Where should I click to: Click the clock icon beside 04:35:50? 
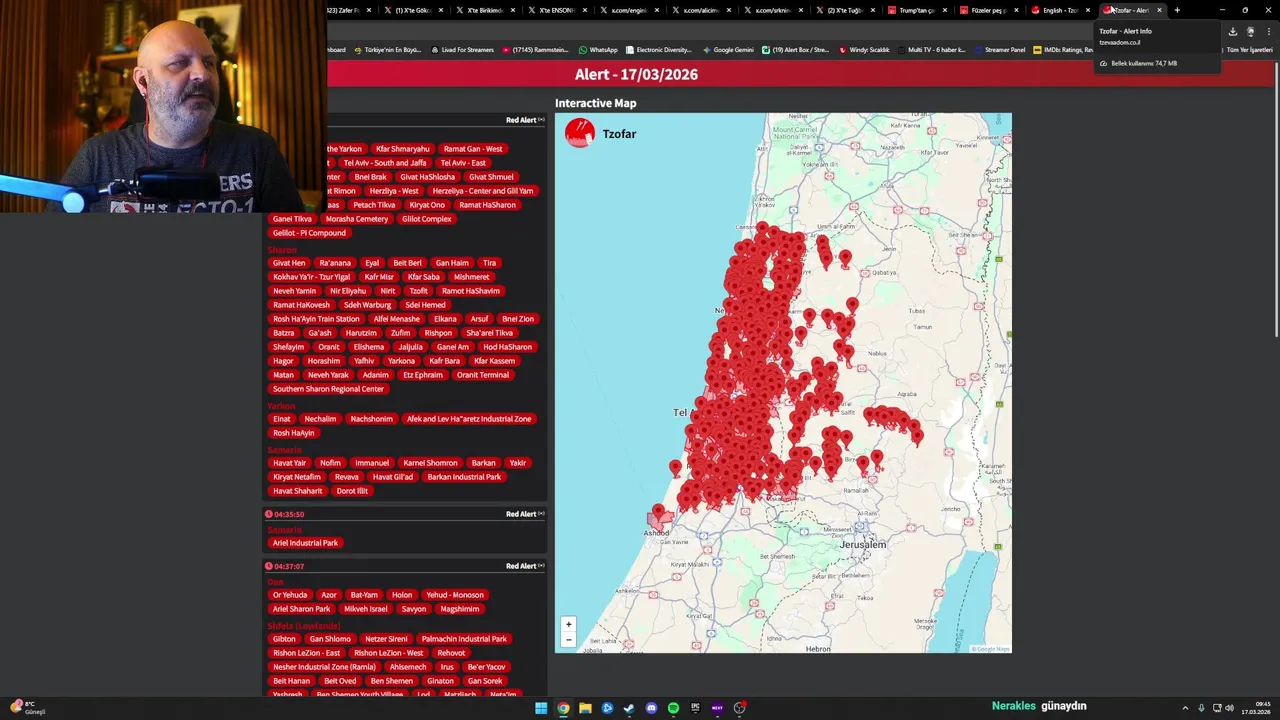[x=269, y=514]
